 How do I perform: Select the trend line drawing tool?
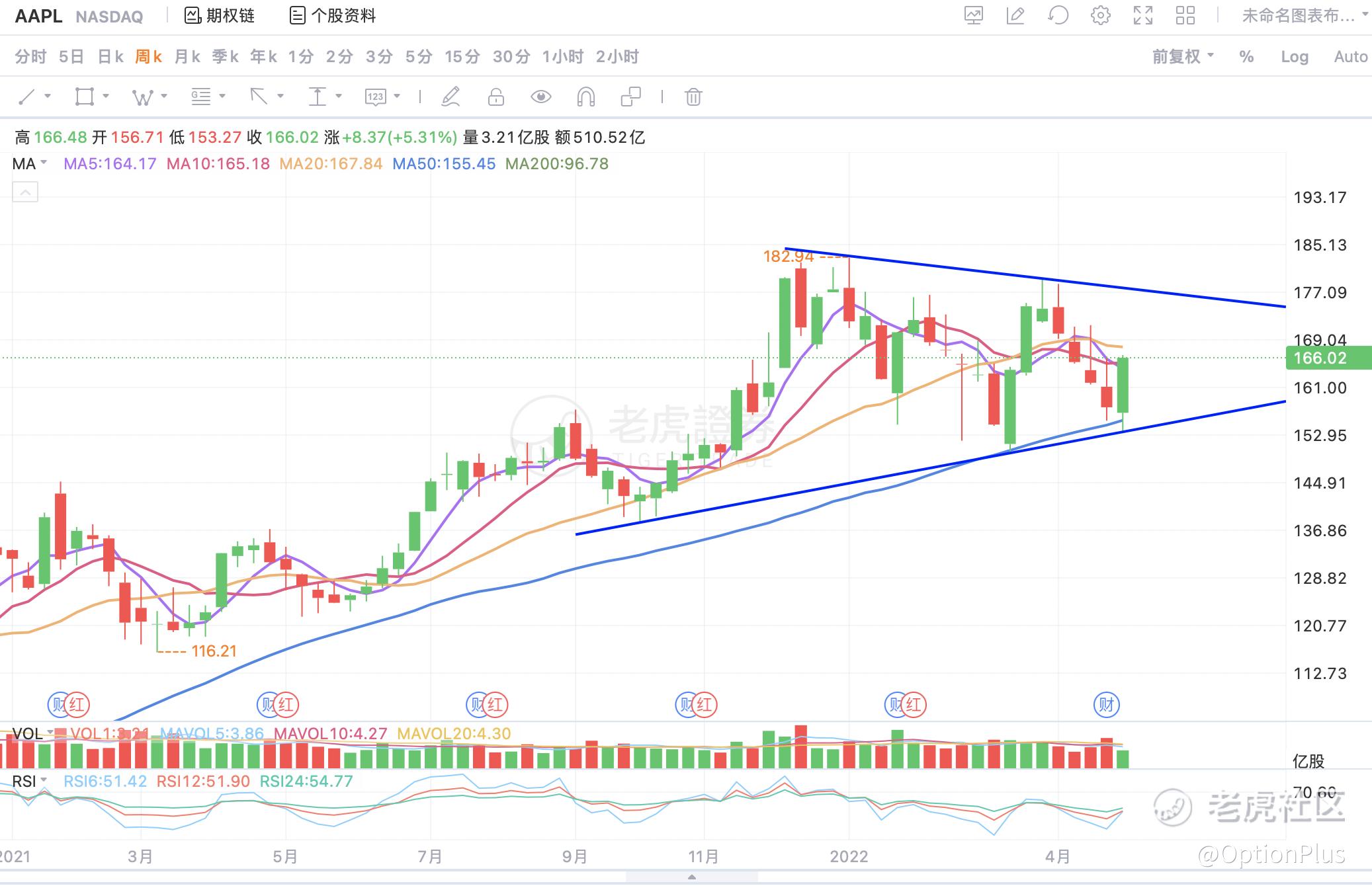26,97
